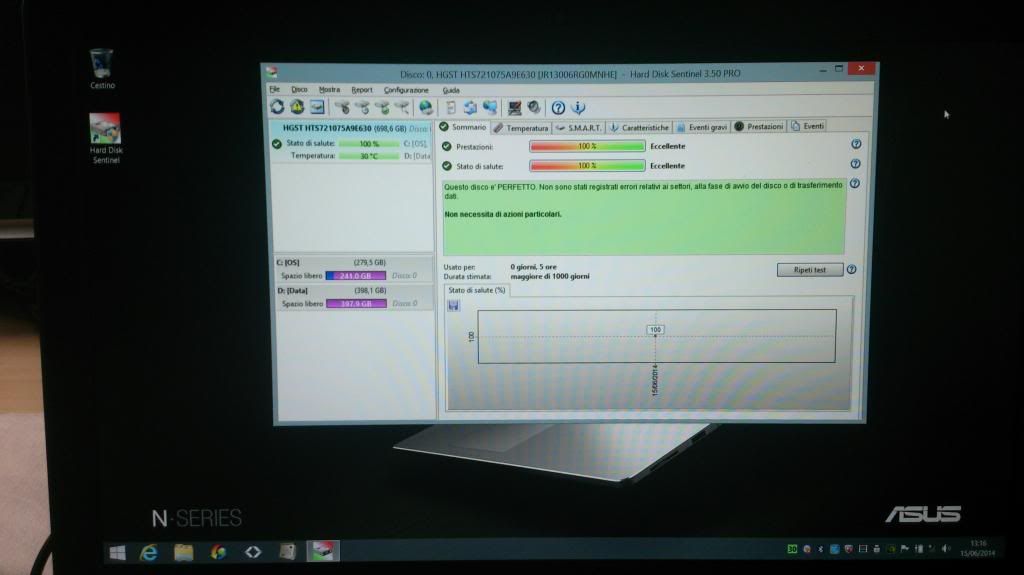
Task: Switch to the Temperatura tab
Action: [x=521, y=128]
